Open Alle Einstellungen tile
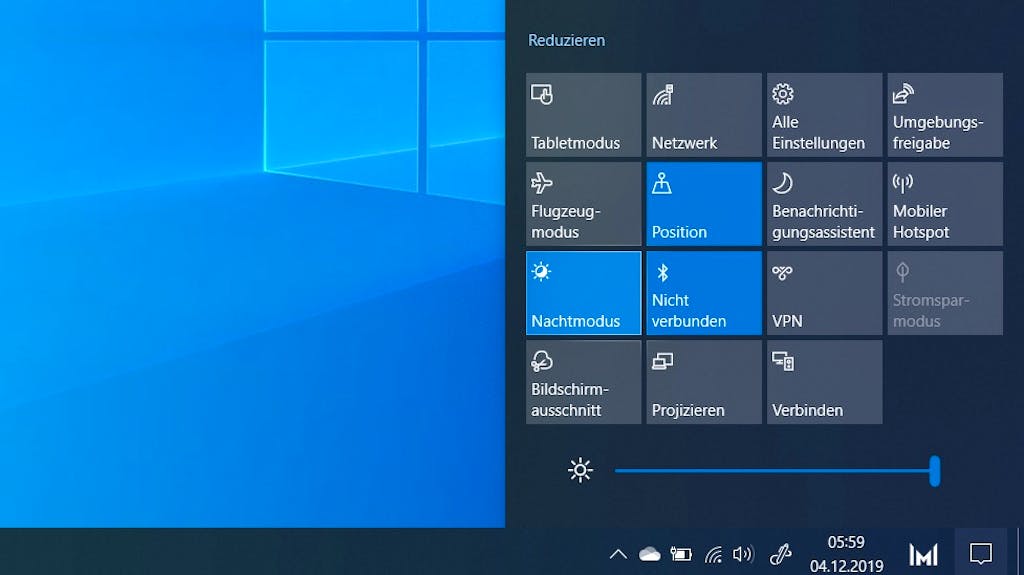The width and height of the screenshot is (1024, 575). 824,115
